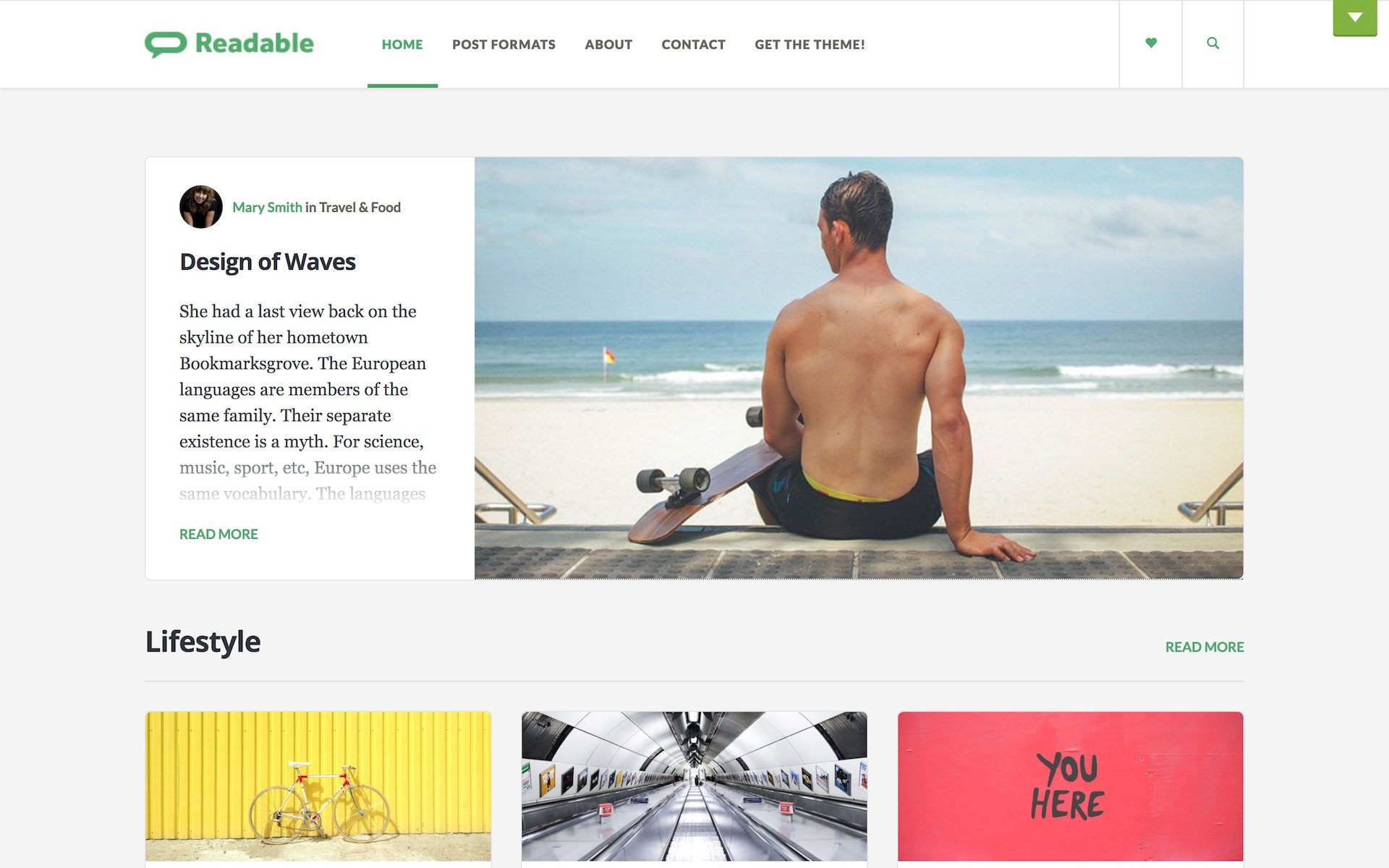This screenshot has height=868, width=1389.
Task: Click Read More beside the Lifestyle heading
Action: [x=1205, y=647]
